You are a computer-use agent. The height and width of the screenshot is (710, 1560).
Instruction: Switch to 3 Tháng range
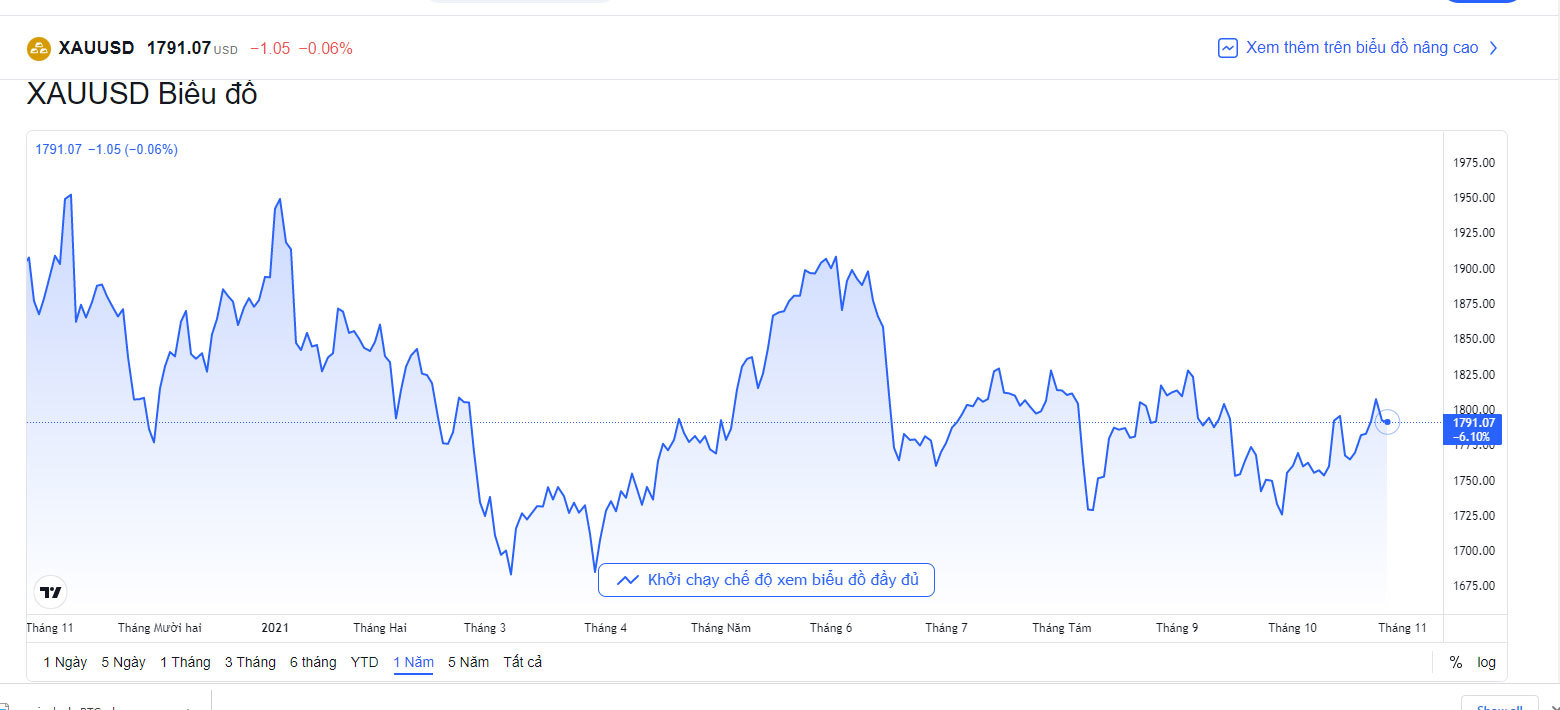[x=250, y=662]
